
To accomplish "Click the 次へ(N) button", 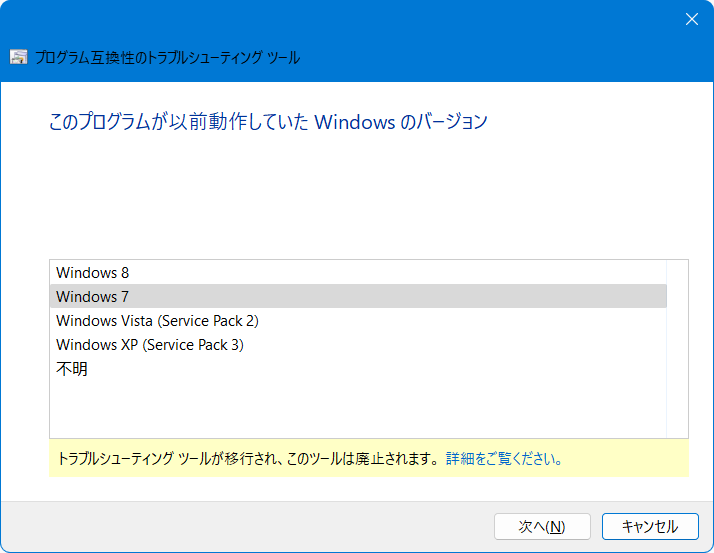I will pyautogui.click(x=542, y=527).
